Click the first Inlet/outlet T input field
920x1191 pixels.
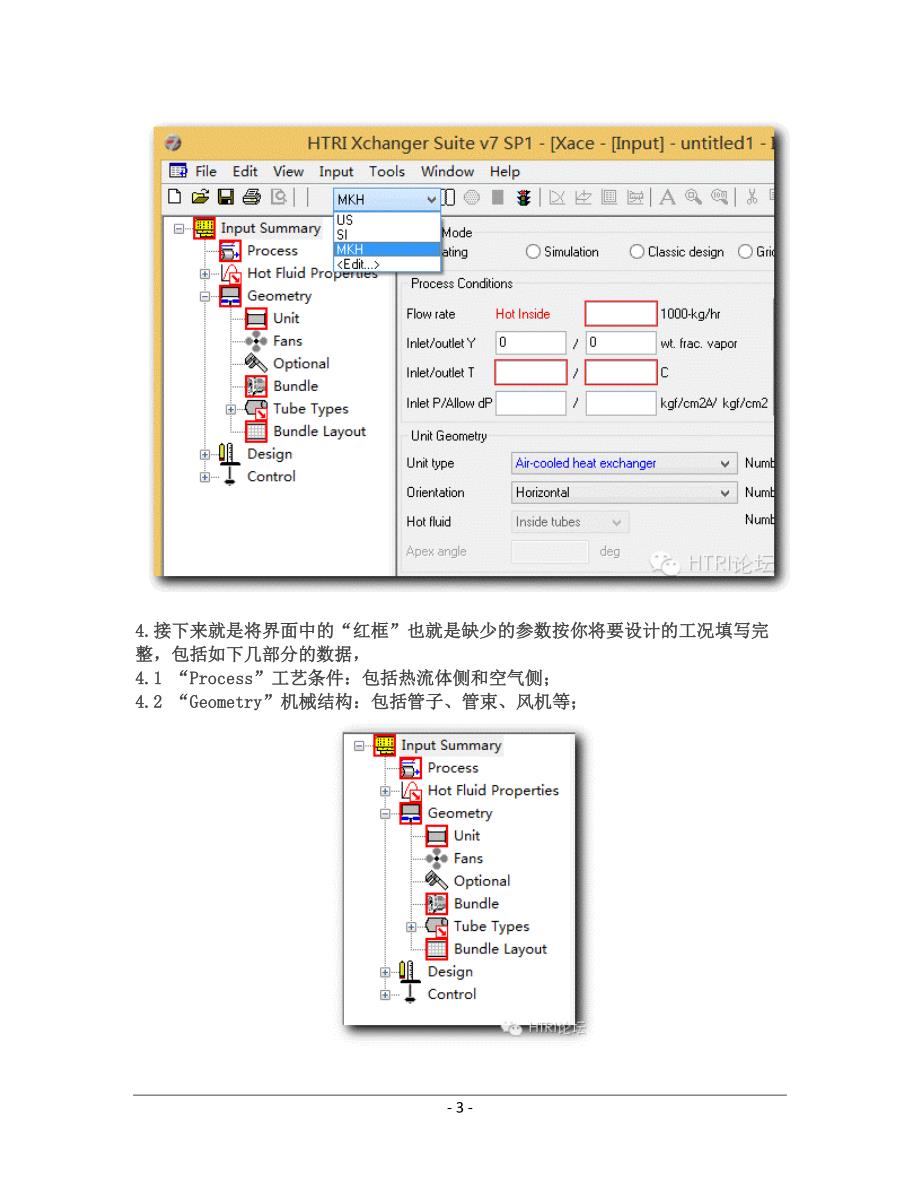tap(530, 373)
